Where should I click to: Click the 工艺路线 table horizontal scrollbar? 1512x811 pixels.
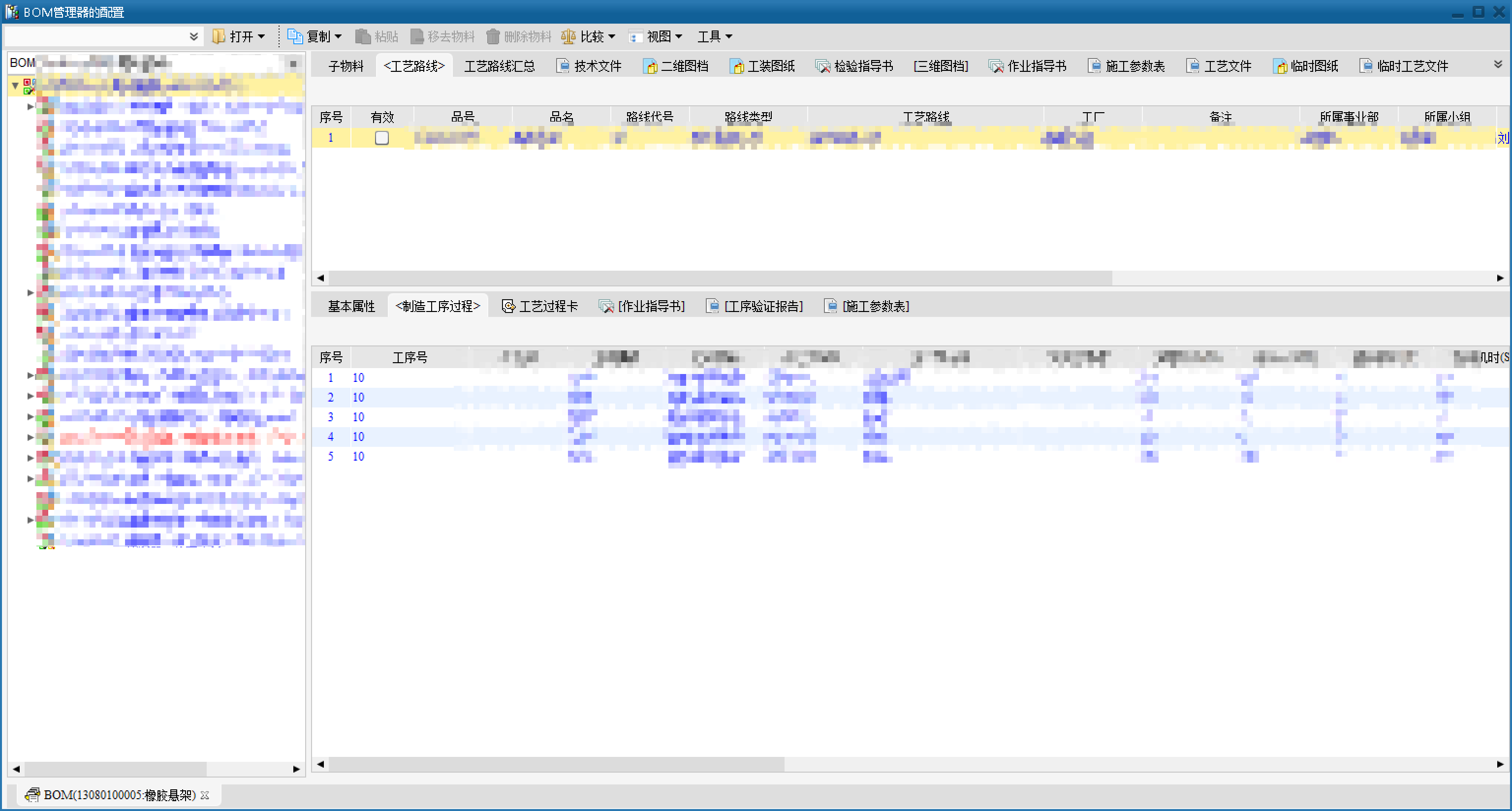click(x=720, y=278)
